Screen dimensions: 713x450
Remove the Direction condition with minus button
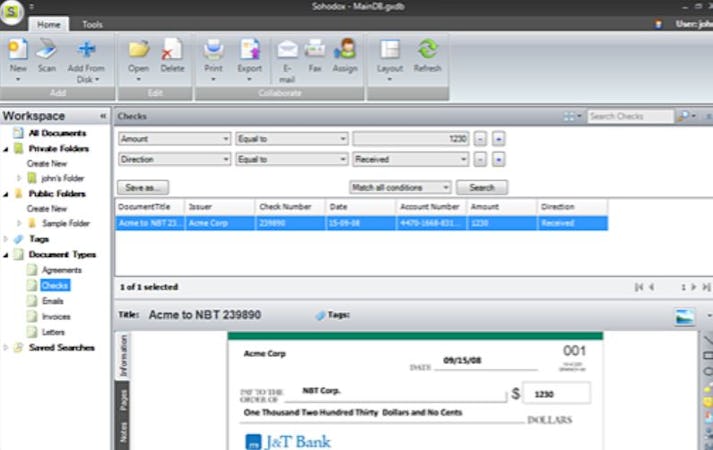(480, 160)
